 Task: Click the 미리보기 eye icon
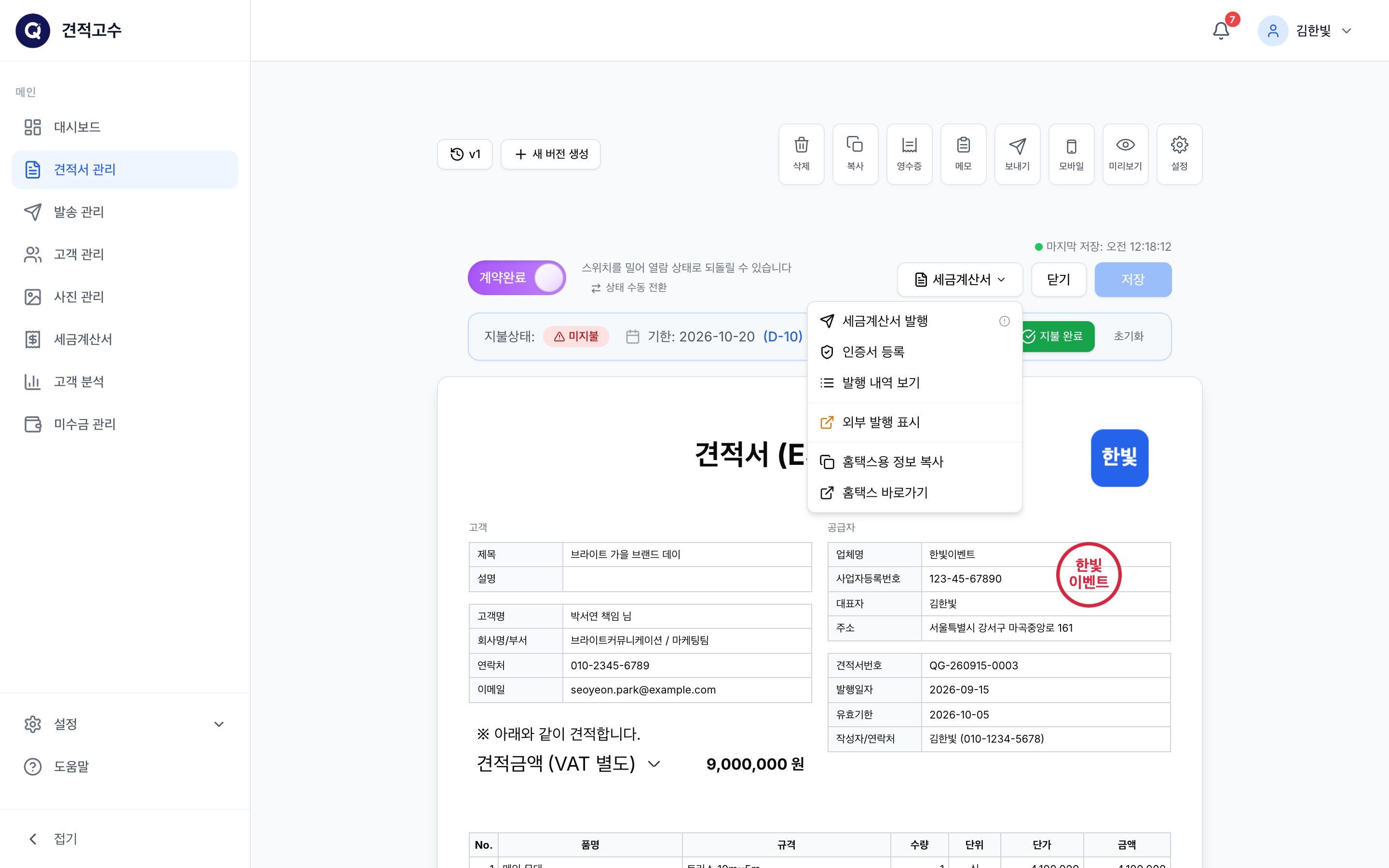click(x=1125, y=154)
